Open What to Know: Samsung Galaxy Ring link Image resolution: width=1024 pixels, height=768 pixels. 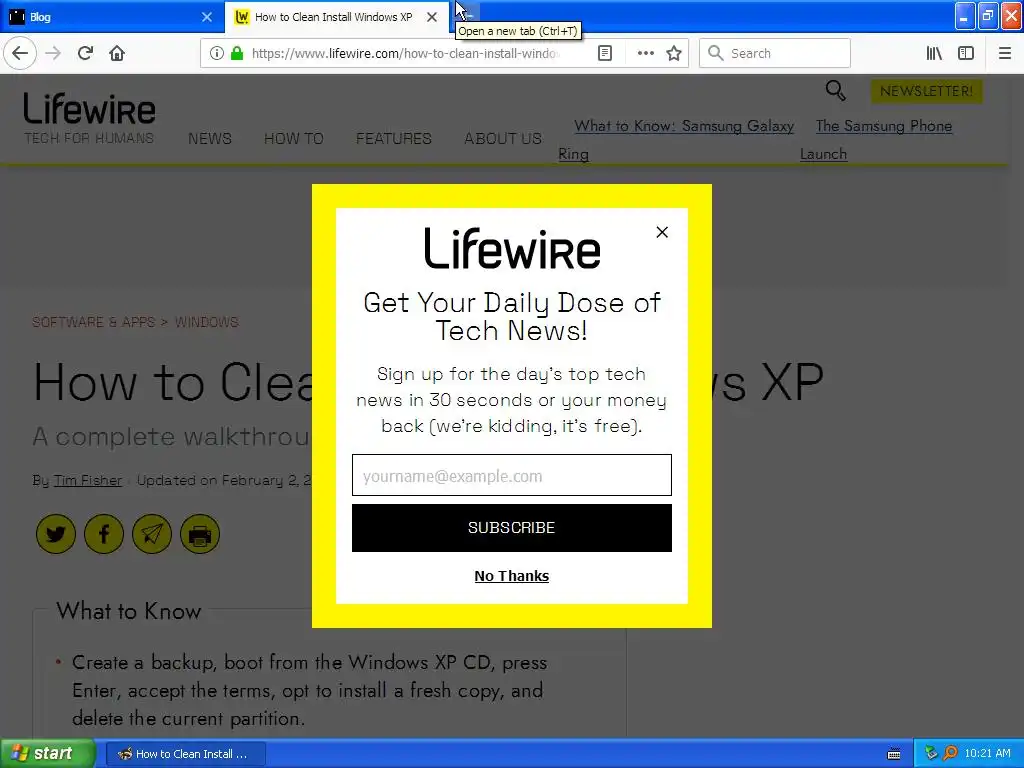683,126
